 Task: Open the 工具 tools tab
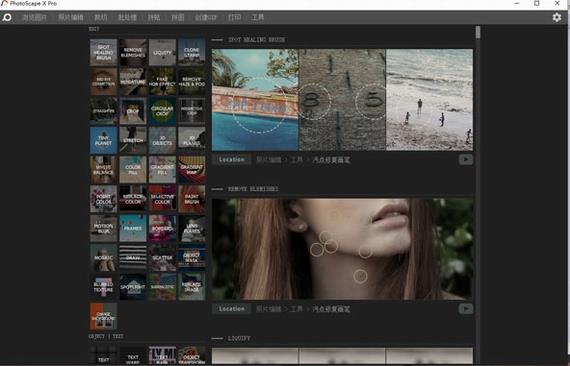click(x=258, y=17)
